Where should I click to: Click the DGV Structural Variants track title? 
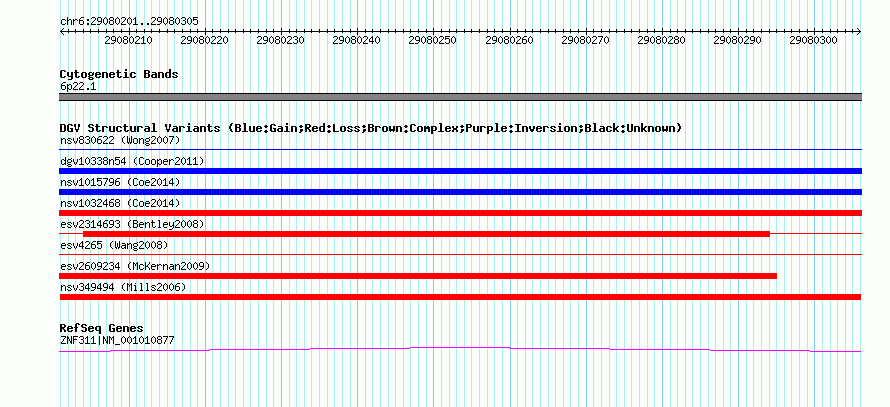pyautogui.click(x=371, y=128)
